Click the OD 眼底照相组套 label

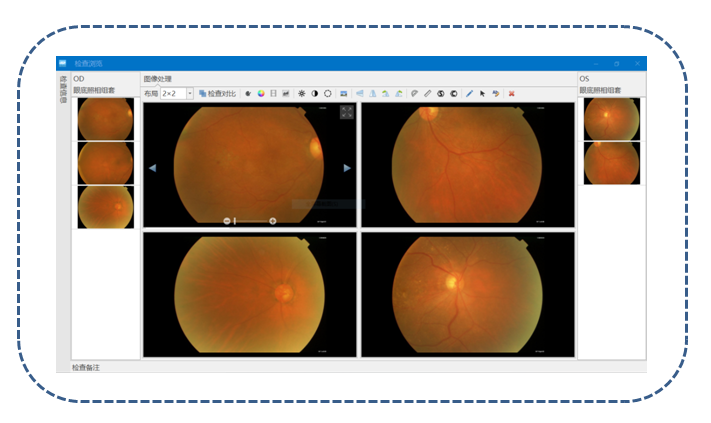(x=94, y=90)
